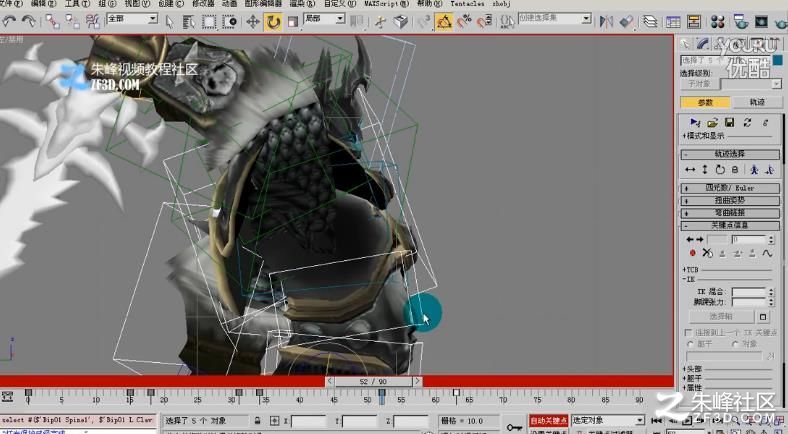The width and height of the screenshot is (788, 434).
Task: Click the Biped Body Horizontal track icon
Action: tap(690, 170)
